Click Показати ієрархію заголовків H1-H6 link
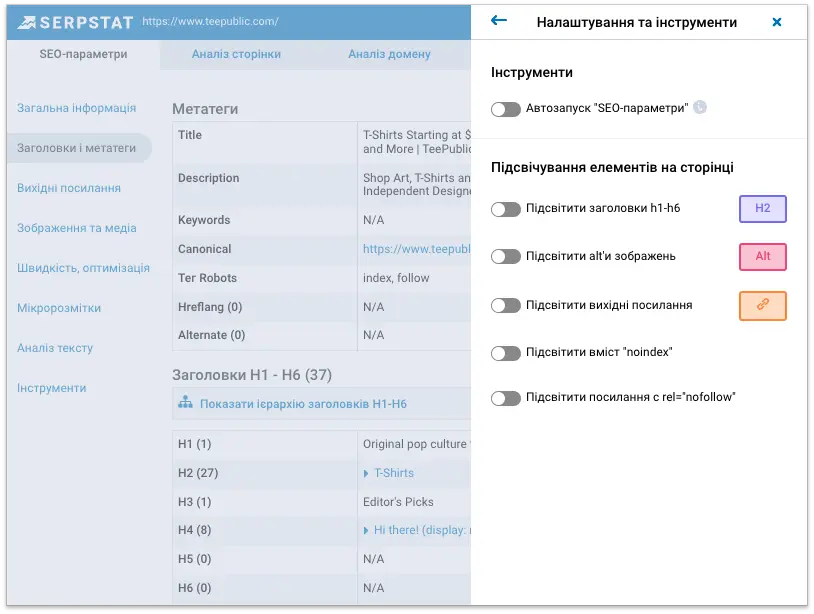 [x=302, y=404]
